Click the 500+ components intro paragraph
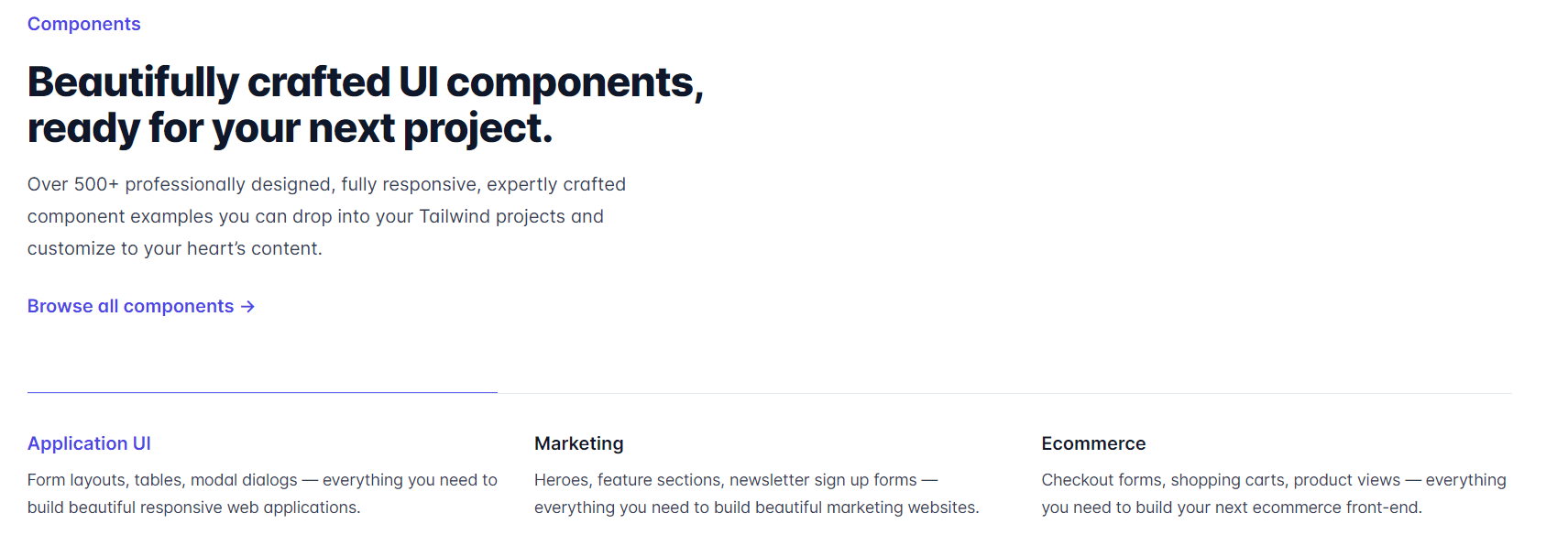1568x546 pixels. click(325, 215)
